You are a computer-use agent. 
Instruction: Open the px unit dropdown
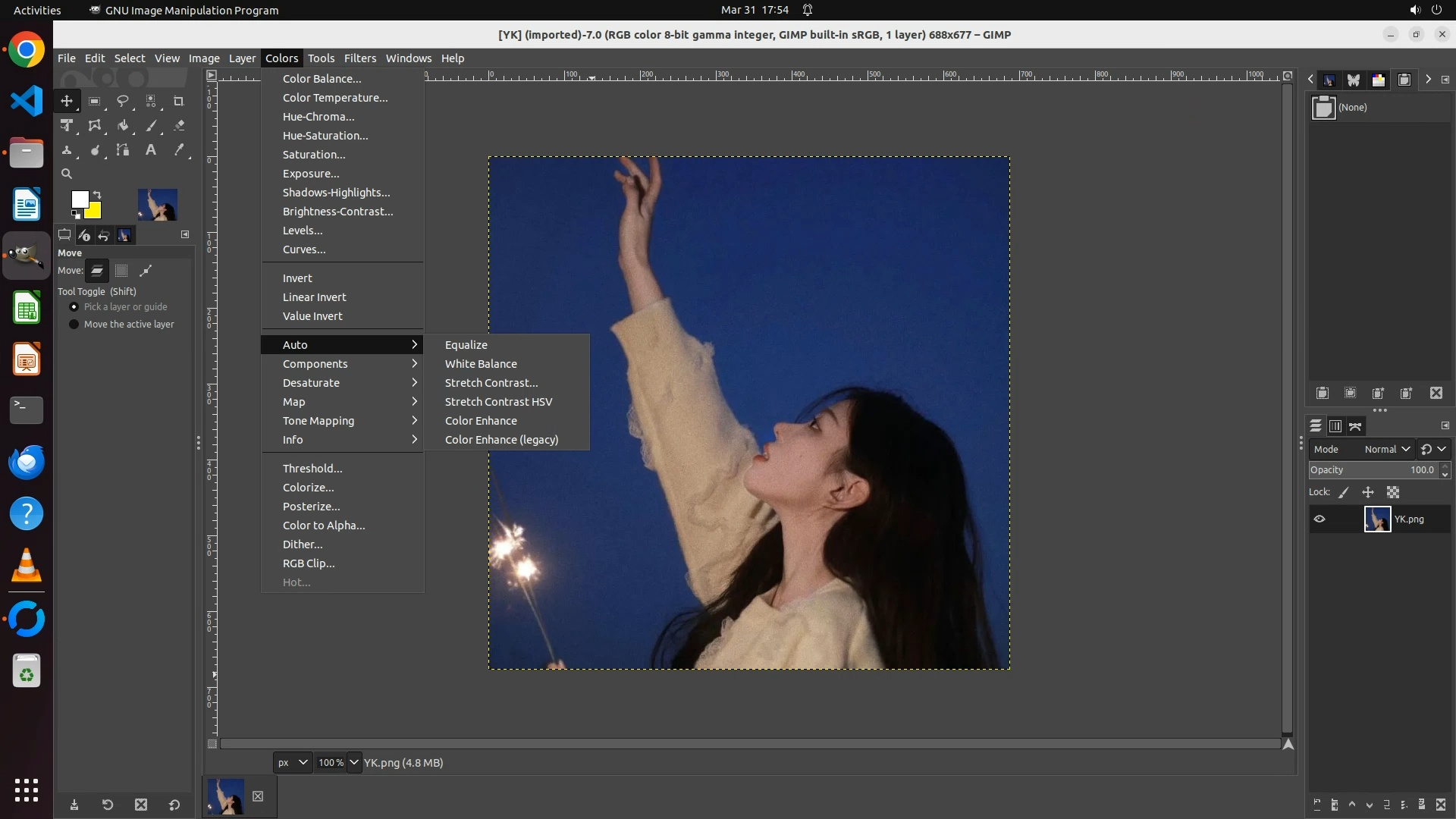click(293, 763)
